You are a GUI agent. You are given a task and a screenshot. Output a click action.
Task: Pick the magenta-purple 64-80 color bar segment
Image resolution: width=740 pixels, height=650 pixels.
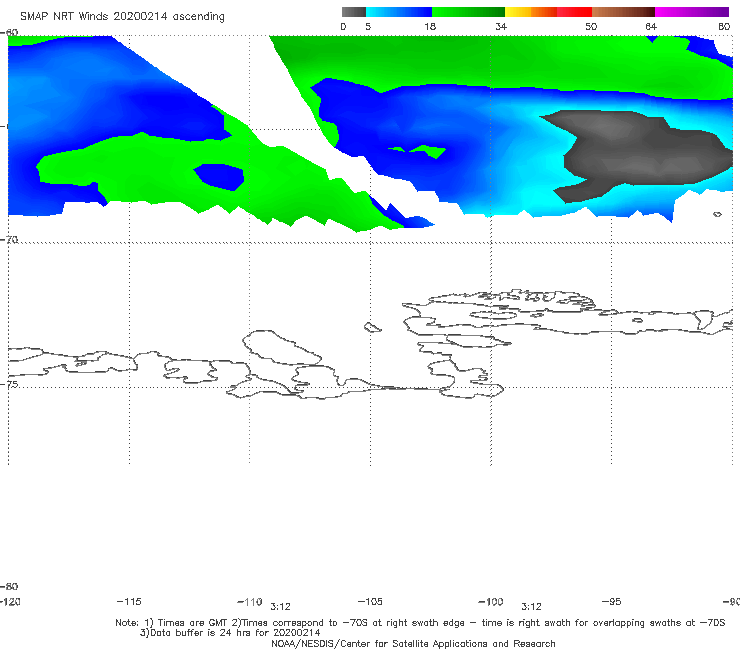pyautogui.click(x=692, y=12)
